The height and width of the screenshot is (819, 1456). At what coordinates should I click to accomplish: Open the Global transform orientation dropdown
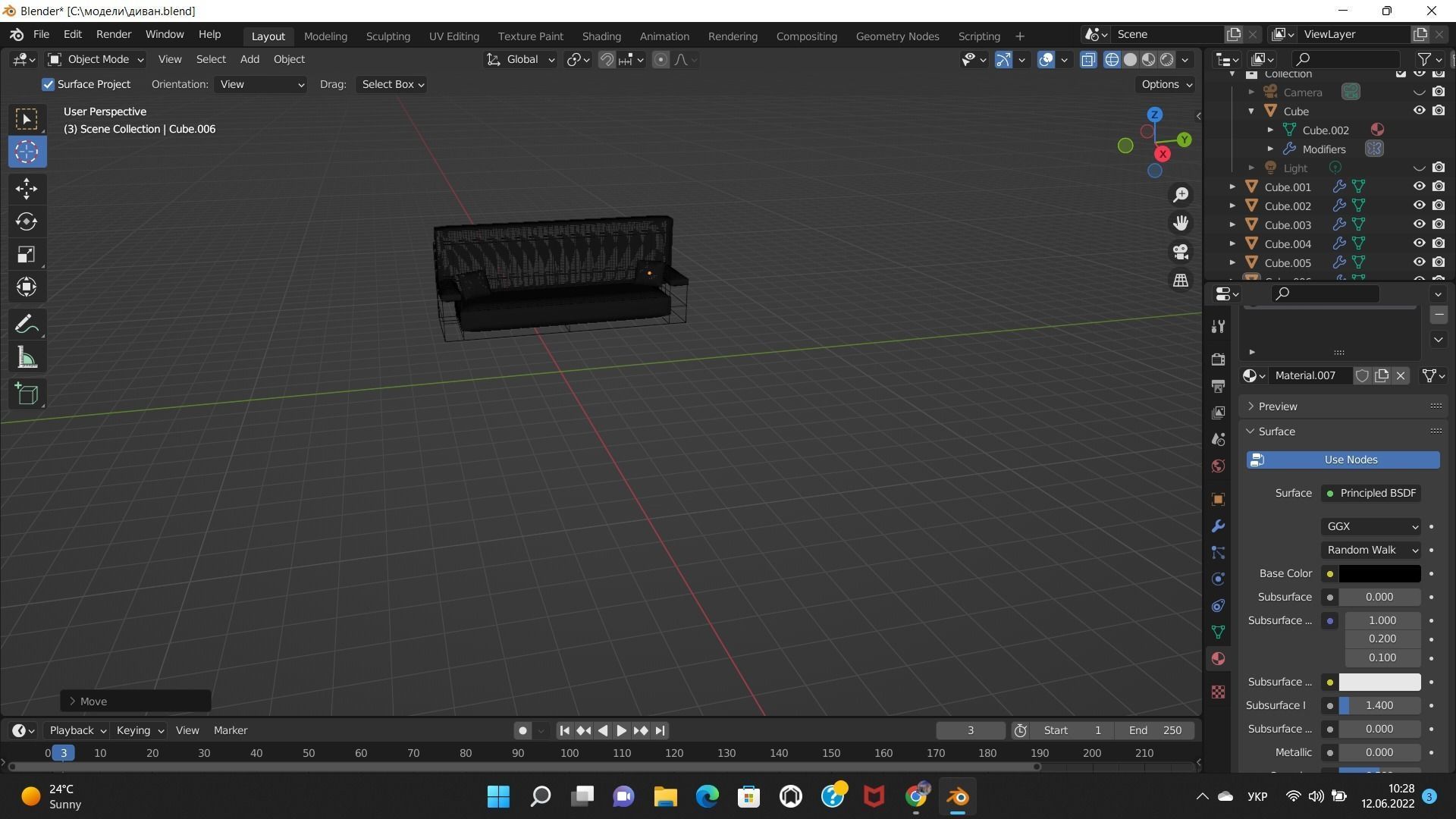tap(520, 59)
